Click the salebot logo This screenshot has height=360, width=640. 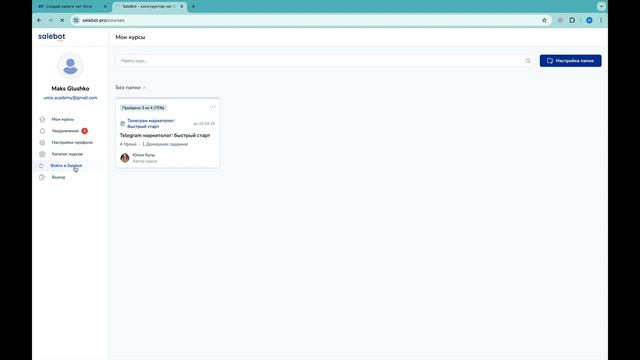click(51, 37)
